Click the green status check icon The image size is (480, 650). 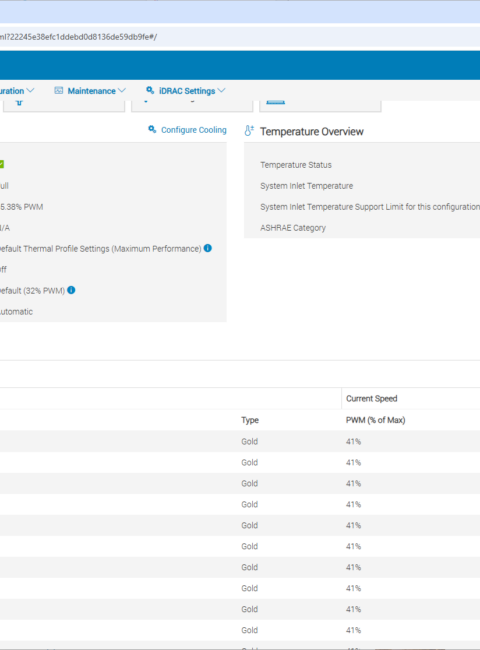(x=1, y=165)
